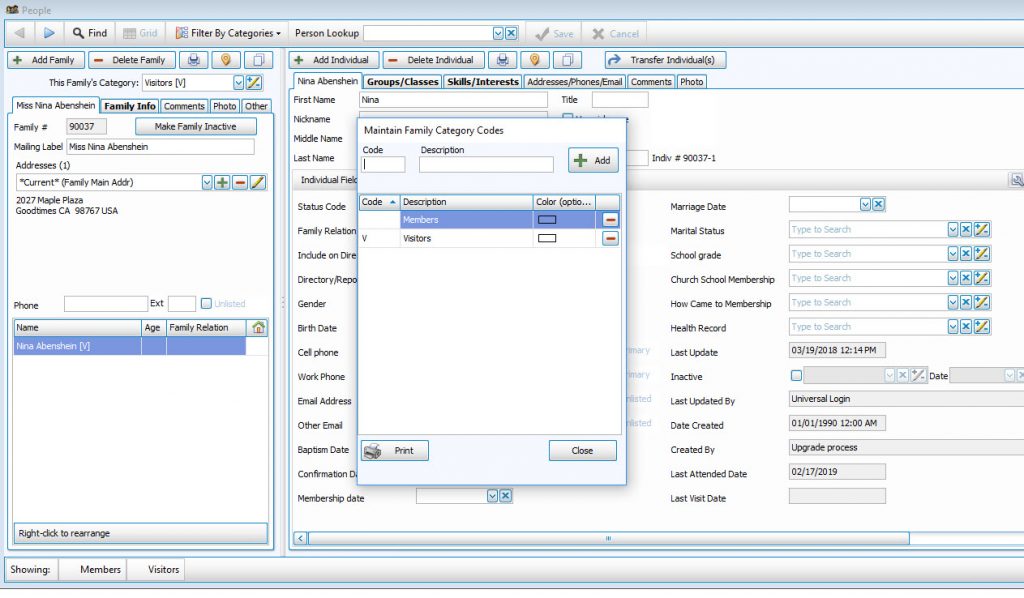Clear the Marriage Date field with X icon
This screenshot has width=1024, height=598.
(x=878, y=205)
